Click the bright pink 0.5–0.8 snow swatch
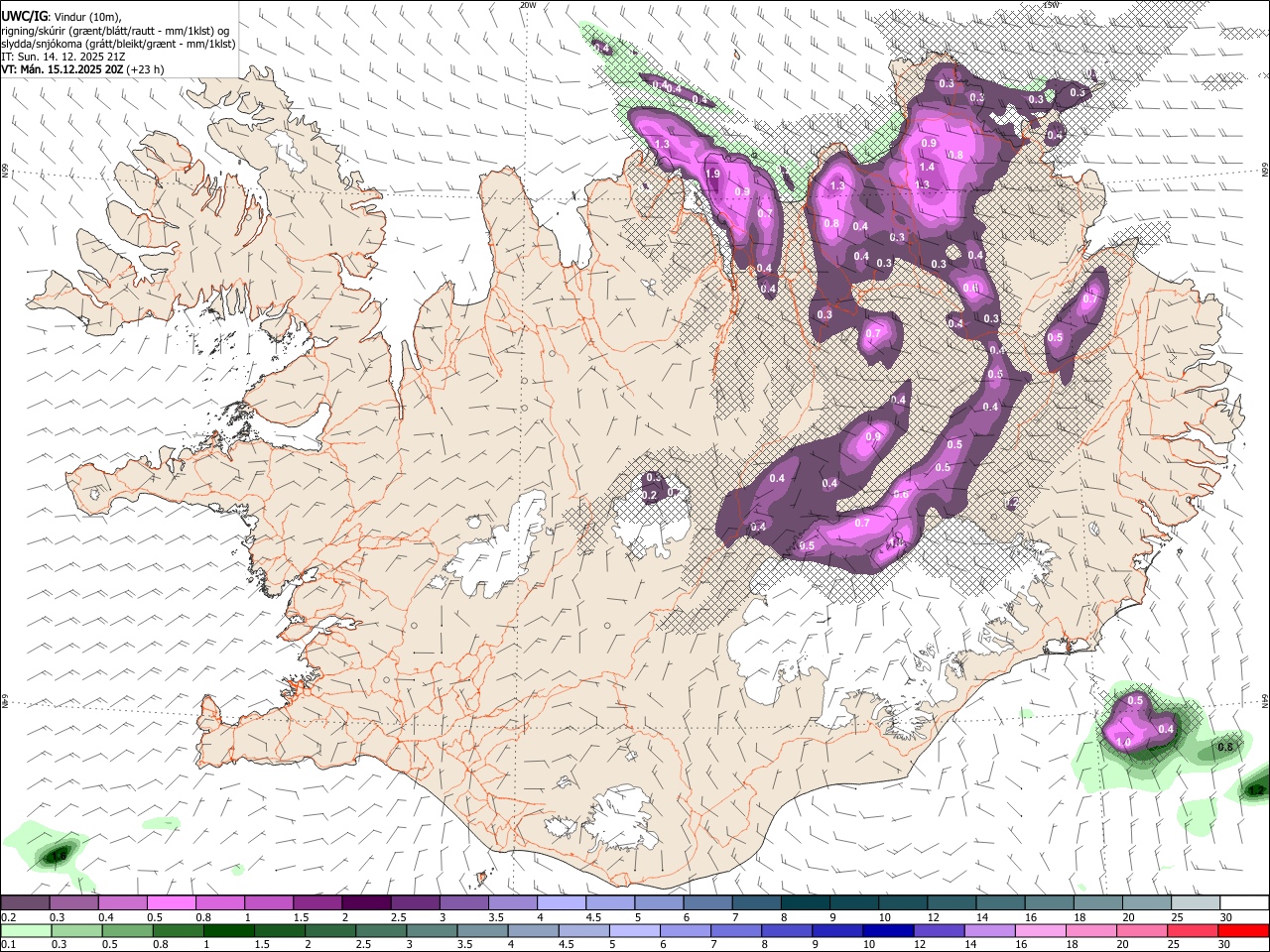This screenshot has width=1270, height=952. pyautogui.click(x=171, y=903)
